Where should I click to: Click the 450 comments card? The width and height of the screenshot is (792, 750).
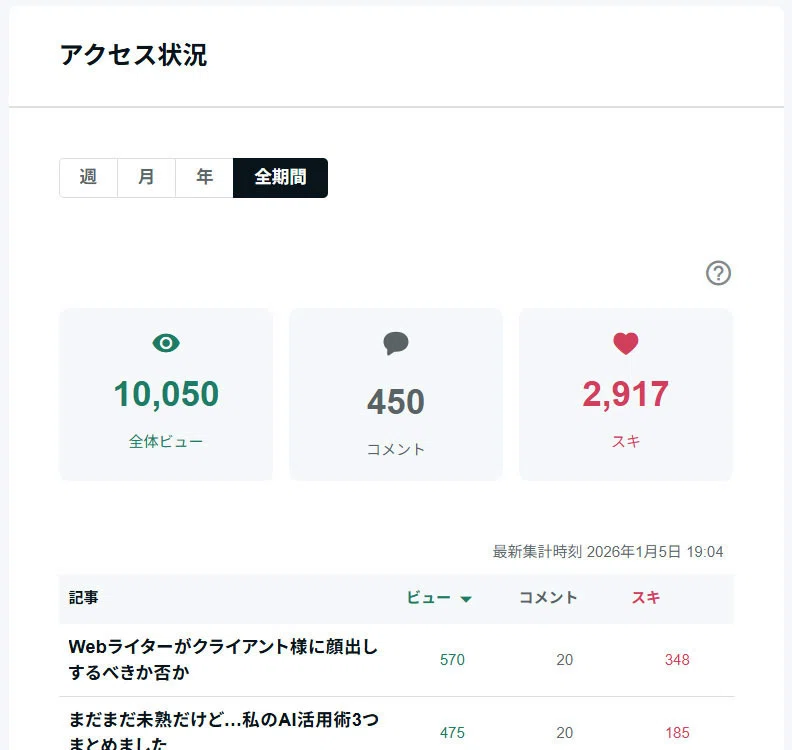[x=396, y=394]
